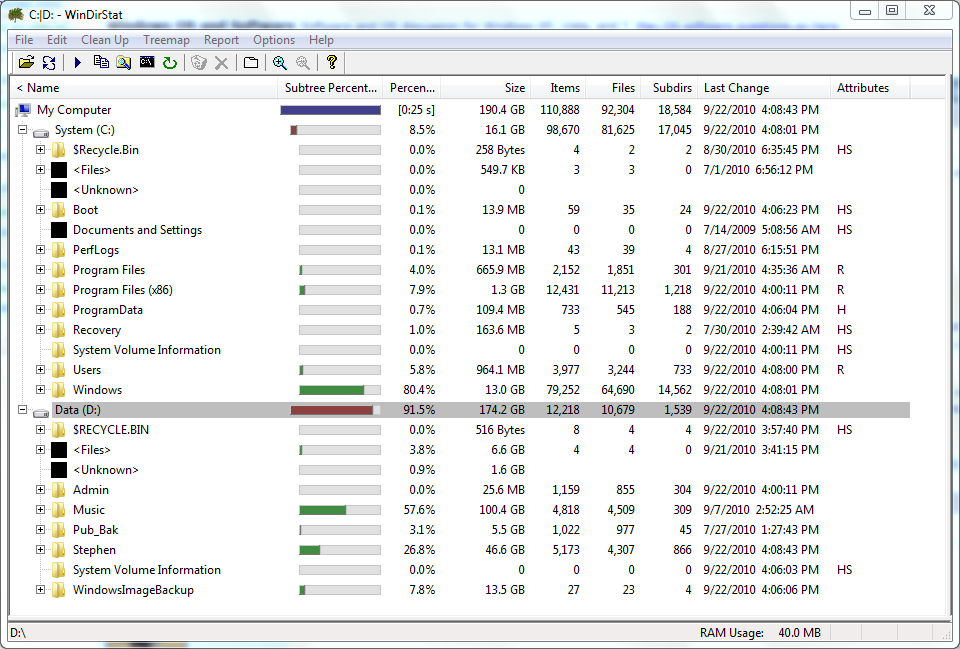Viewport: 960px width, 649px height.
Task: Collapse the System (C:) drive node
Action: pos(22,130)
